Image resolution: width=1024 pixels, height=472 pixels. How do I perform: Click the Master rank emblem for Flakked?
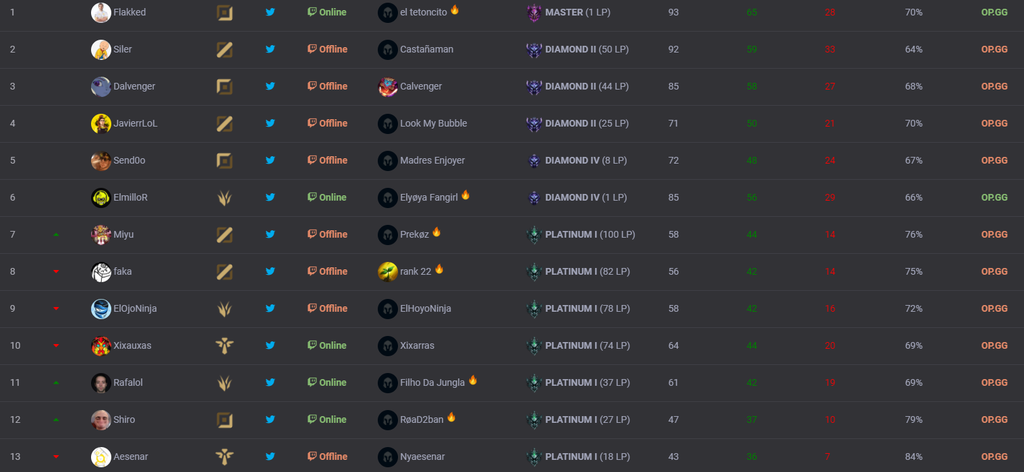(534, 12)
